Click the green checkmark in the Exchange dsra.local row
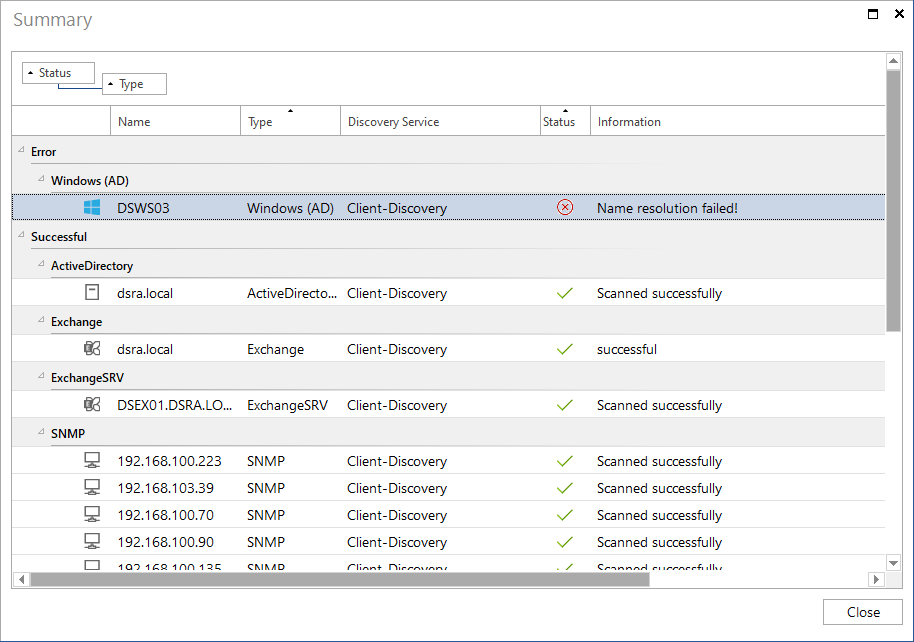914x642 pixels. [x=565, y=349]
